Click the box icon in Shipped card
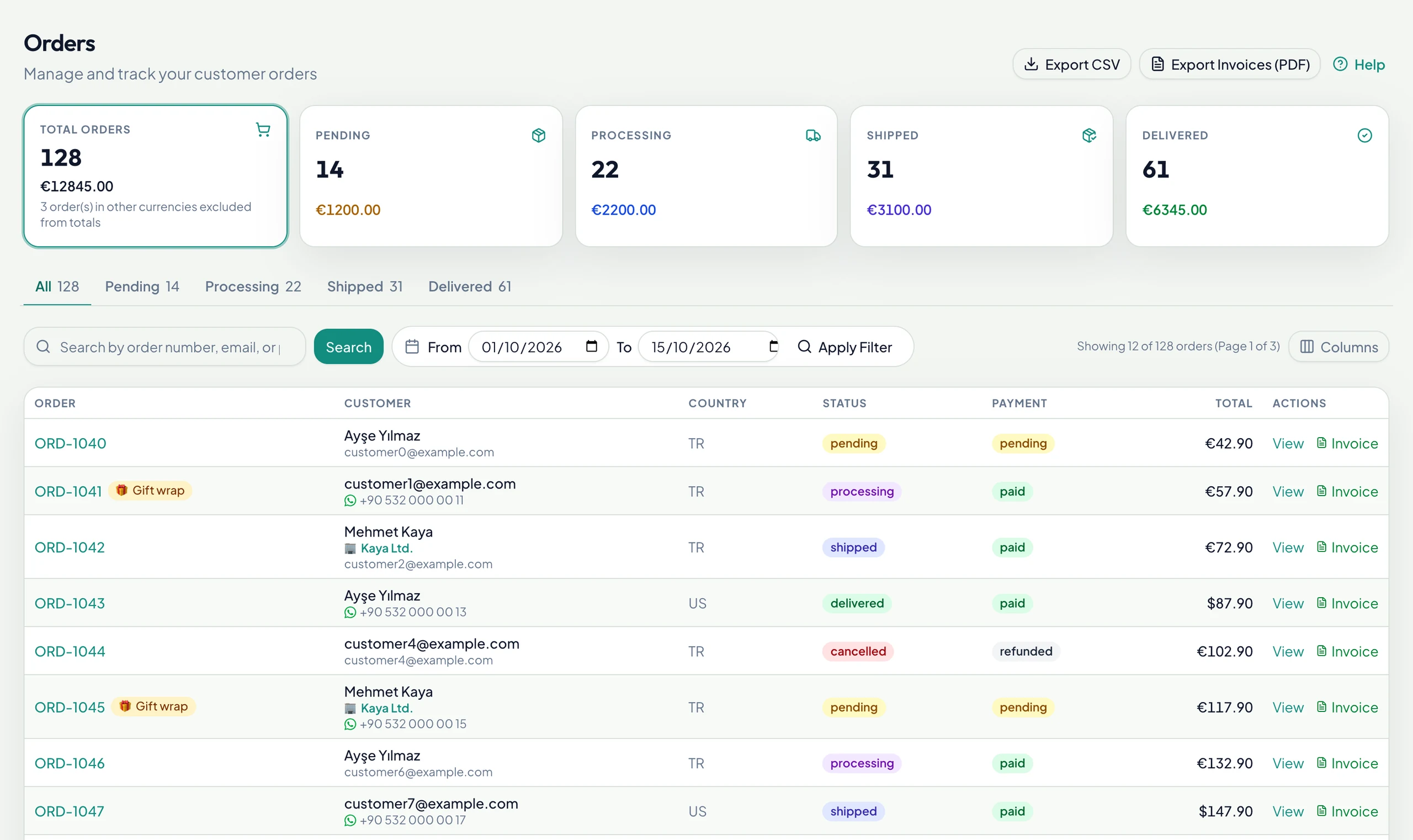 (1088, 135)
